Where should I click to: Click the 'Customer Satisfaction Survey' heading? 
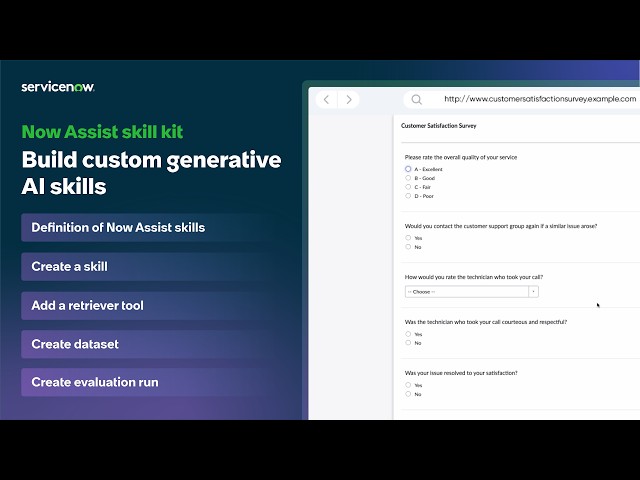(439, 126)
